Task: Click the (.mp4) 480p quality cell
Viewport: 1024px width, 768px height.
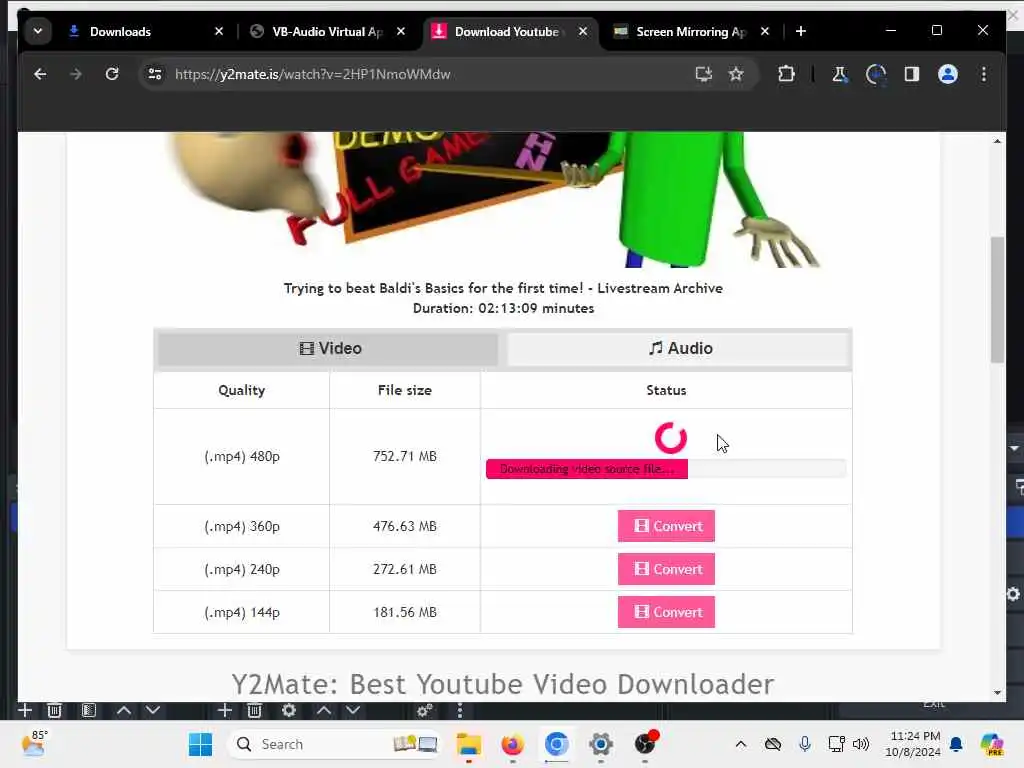Action: [x=242, y=456]
